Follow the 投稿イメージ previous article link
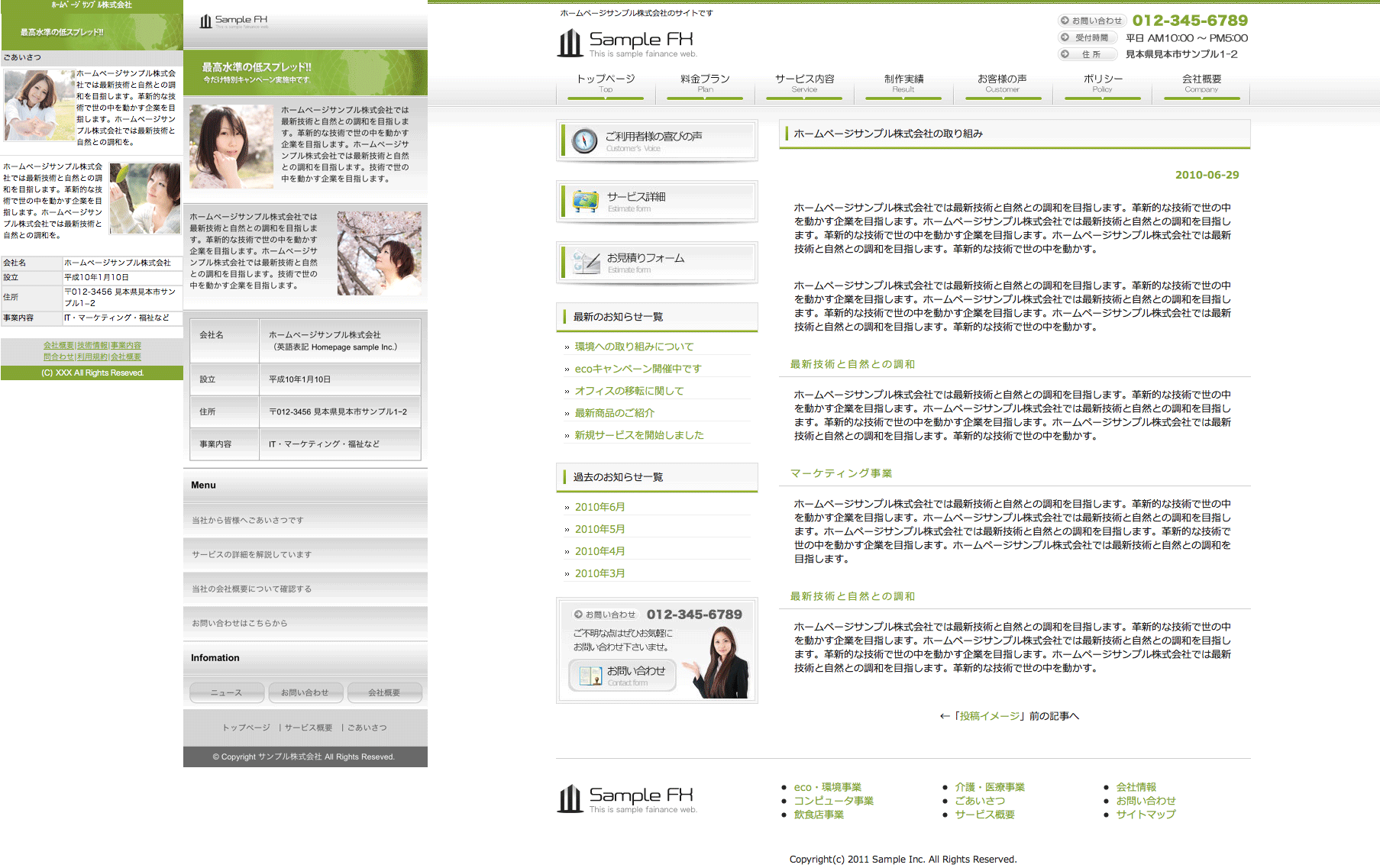The image size is (1380, 868). pyautogui.click(x=990, y=716)
